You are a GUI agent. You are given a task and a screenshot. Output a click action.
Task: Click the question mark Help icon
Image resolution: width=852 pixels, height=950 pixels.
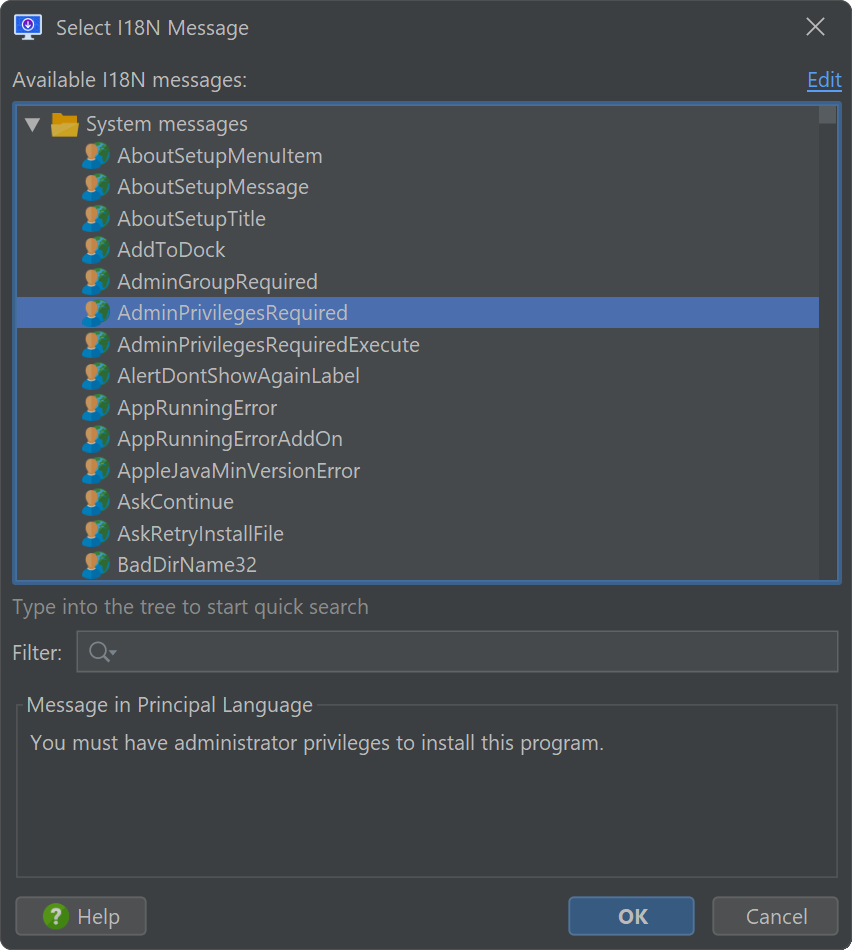(56, 916)
